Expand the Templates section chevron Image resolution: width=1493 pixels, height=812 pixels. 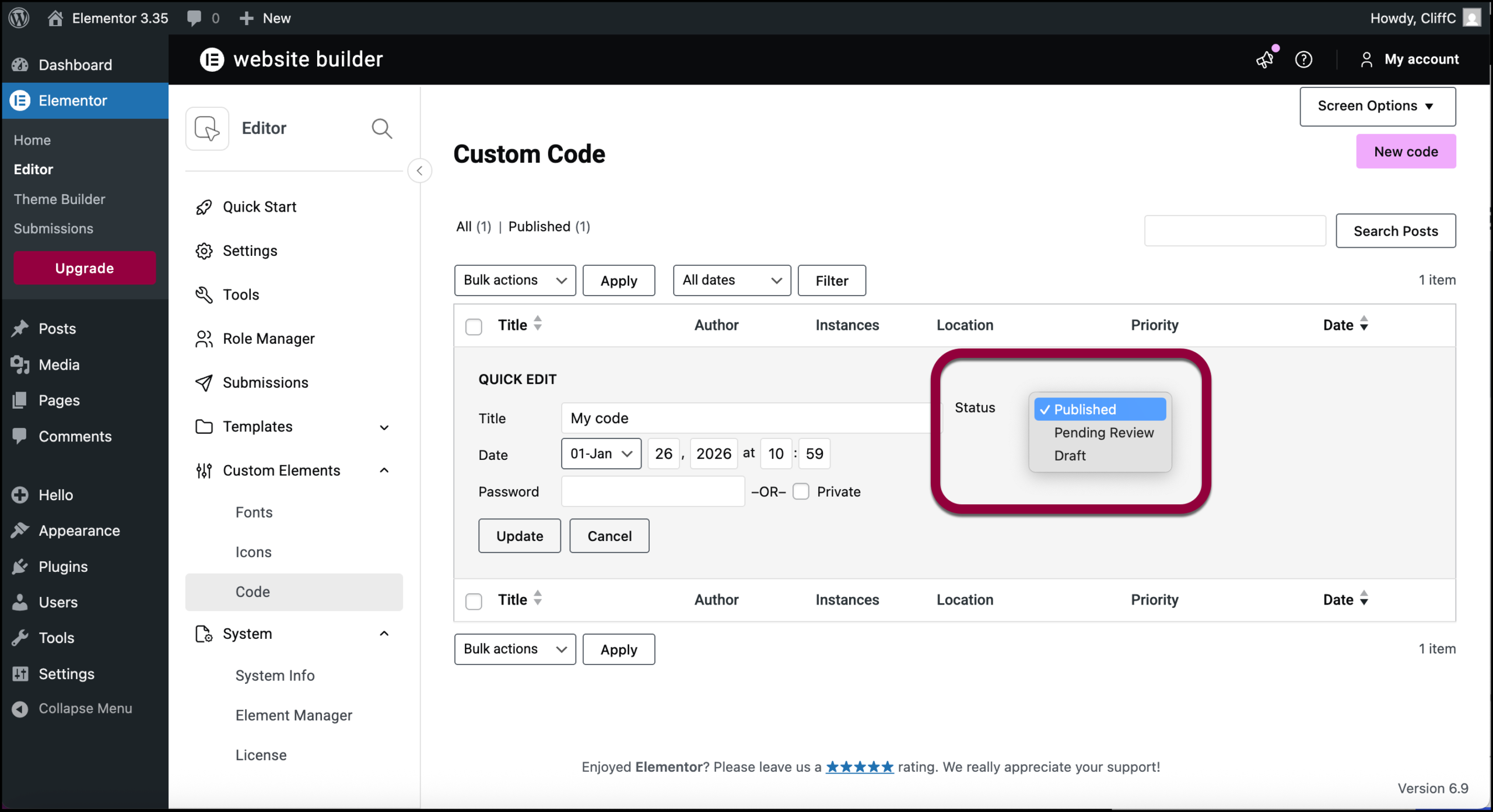(x=384, y=427)
